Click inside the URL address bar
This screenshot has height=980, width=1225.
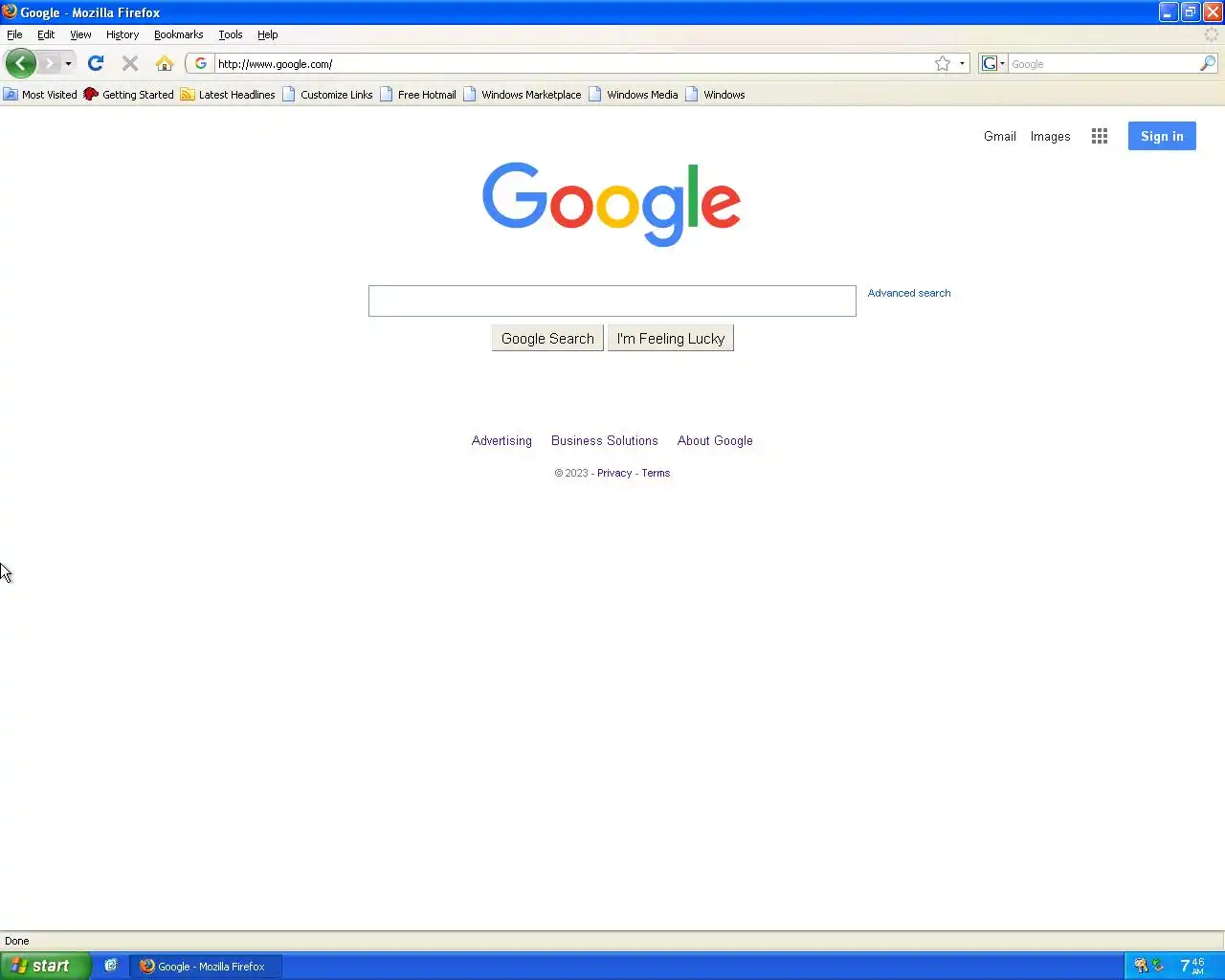pyautogui.click(x=572, y=64)
